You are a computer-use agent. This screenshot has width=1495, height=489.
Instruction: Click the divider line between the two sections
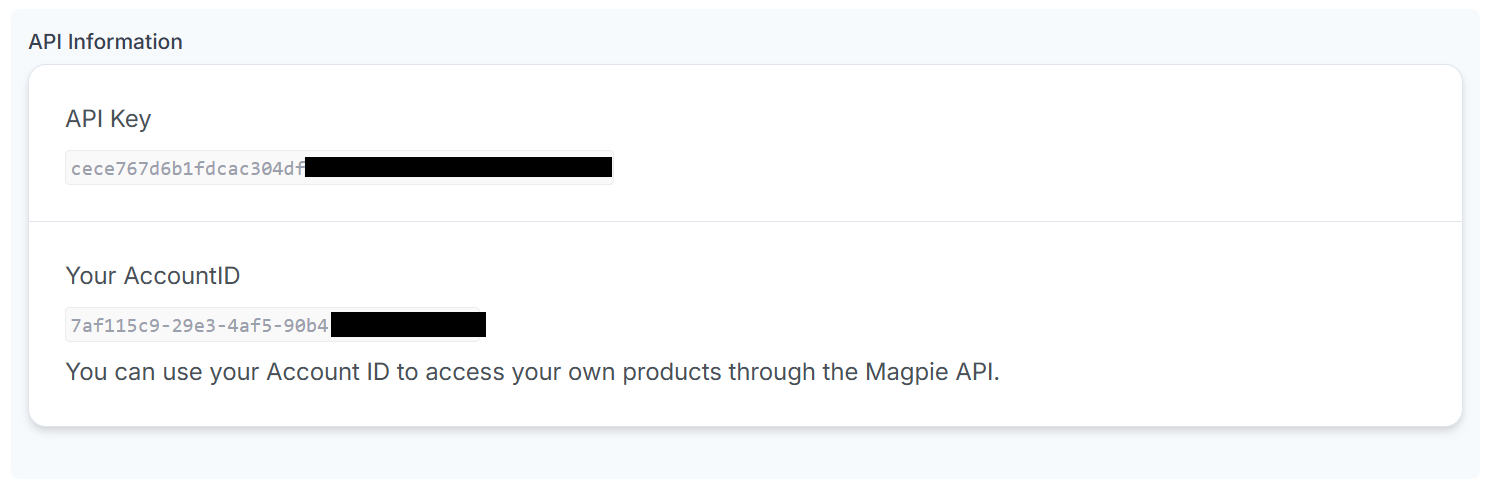(x=745, y=221)
